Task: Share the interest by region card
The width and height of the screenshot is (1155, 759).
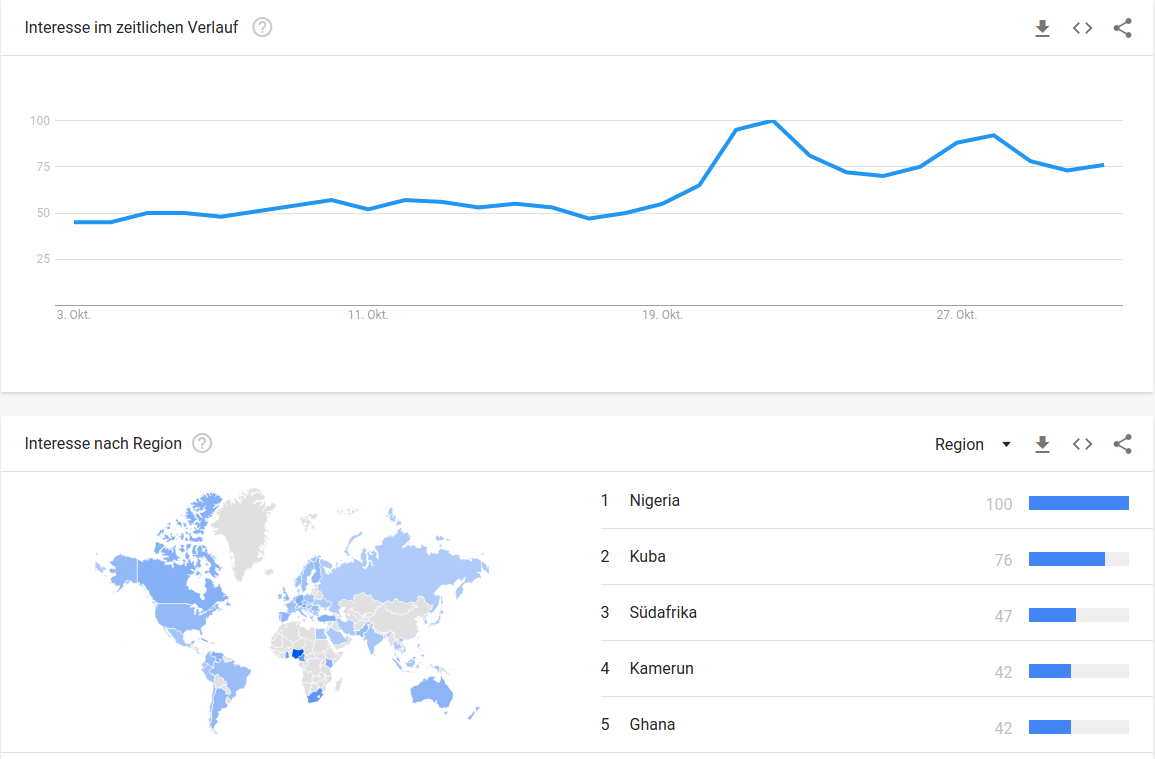Action: [1122, 445]
